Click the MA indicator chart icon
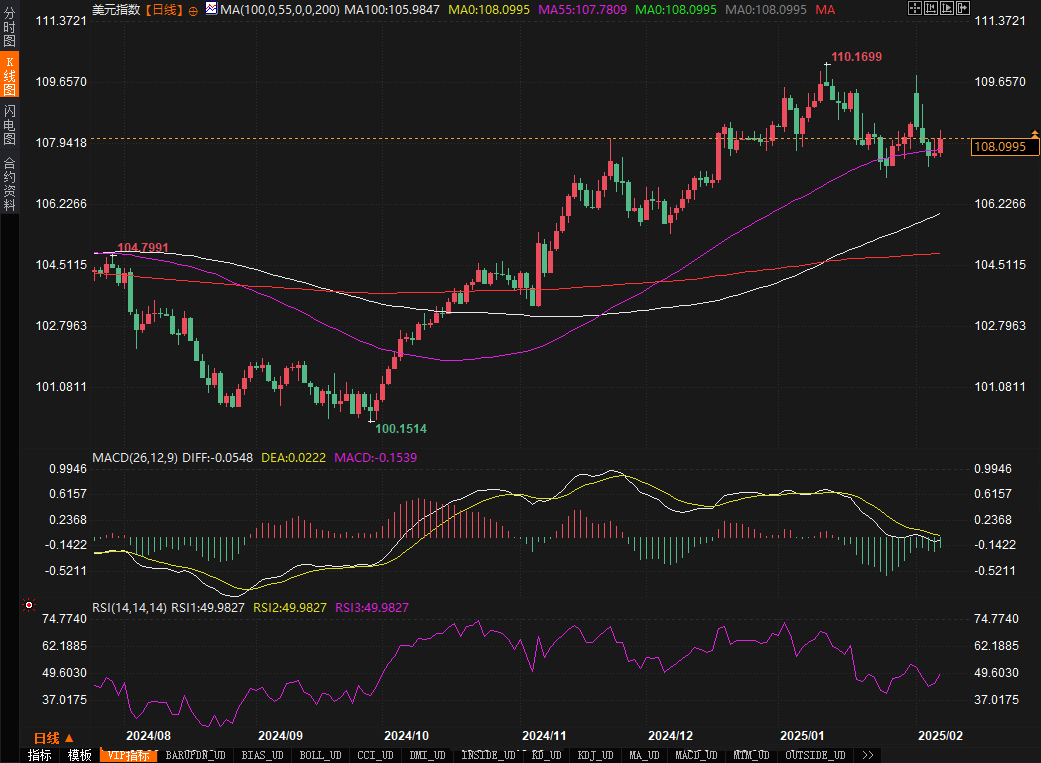 [210, 8]
